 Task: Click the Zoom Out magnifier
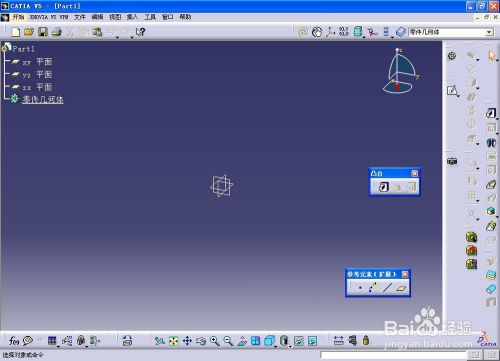coord(228,341)
